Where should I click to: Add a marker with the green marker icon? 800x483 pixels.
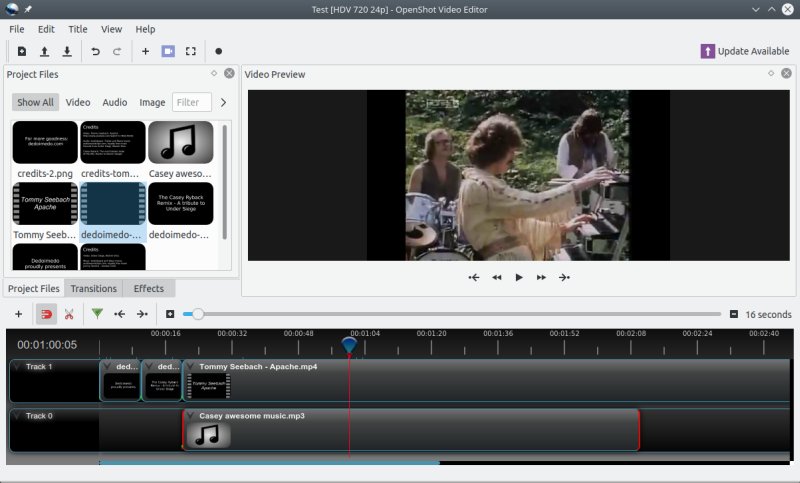pos(97,314)
